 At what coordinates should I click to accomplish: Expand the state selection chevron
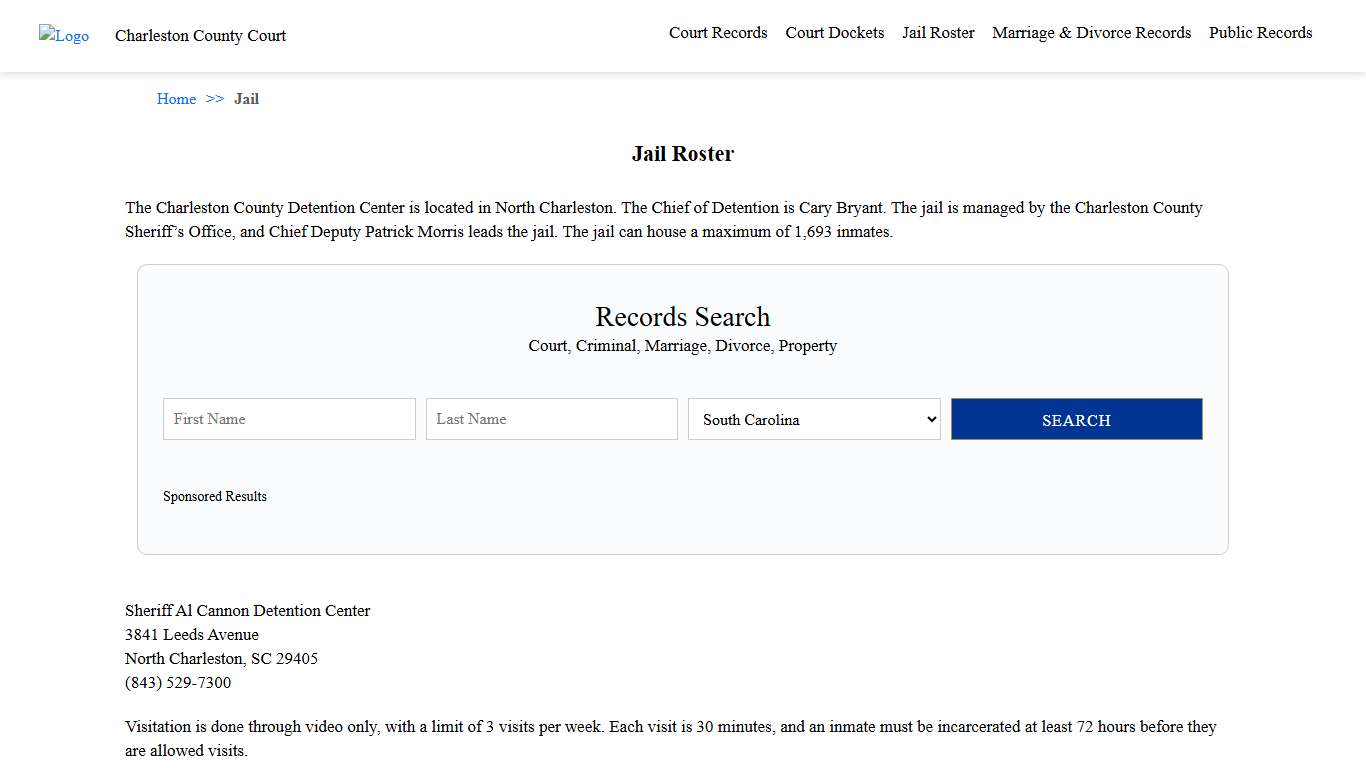pyautogui.click(x=928, y=419)
